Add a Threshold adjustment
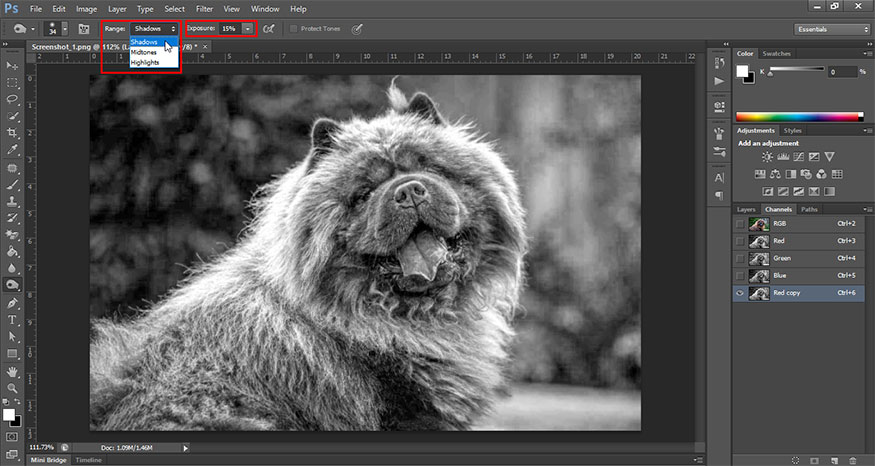 click(x=799, y=191)
